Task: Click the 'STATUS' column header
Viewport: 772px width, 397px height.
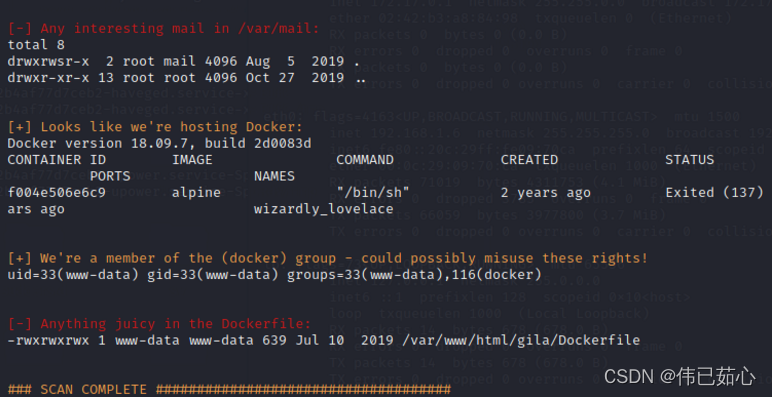Action: [689, 160]
